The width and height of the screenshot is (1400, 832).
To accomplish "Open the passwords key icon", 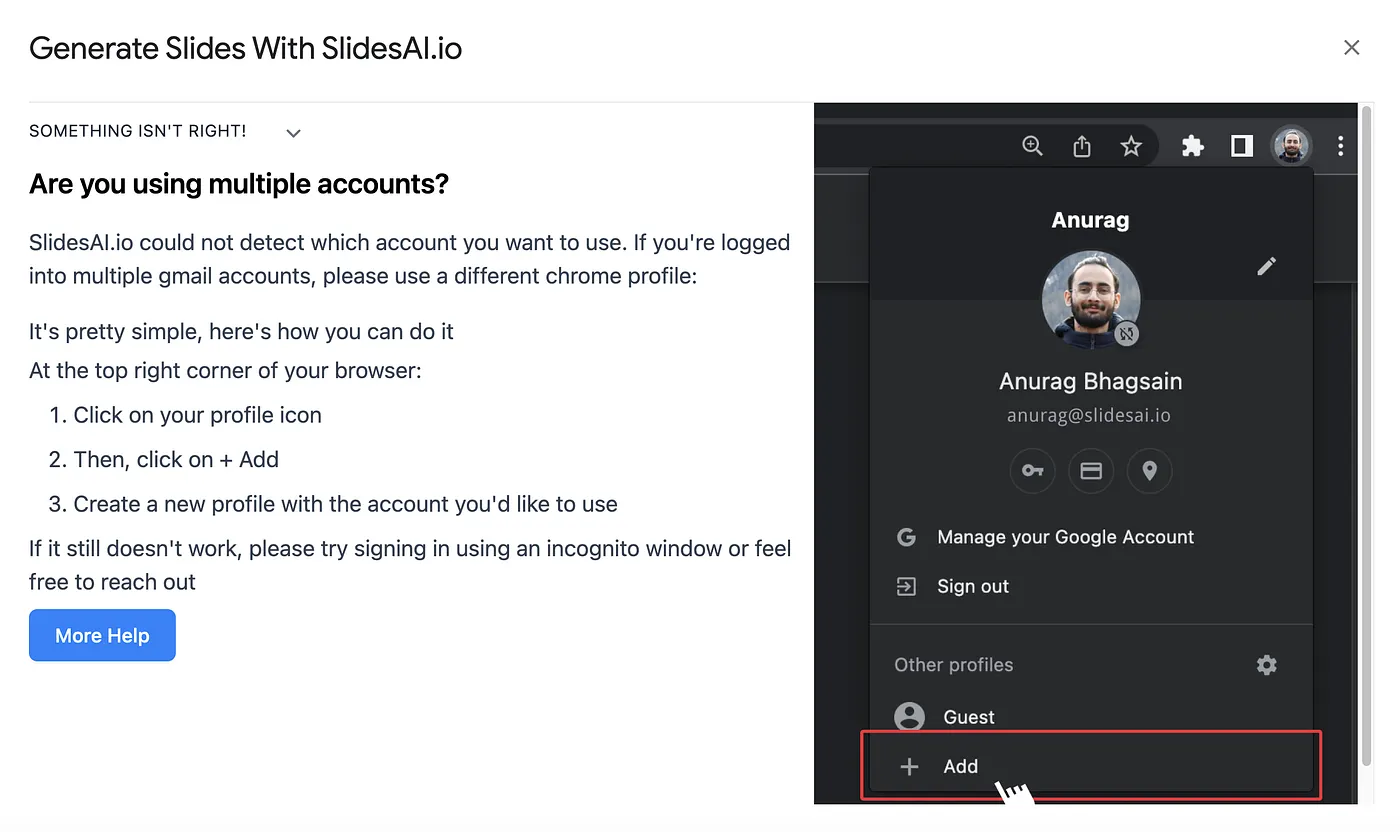I will point(1033,471).
